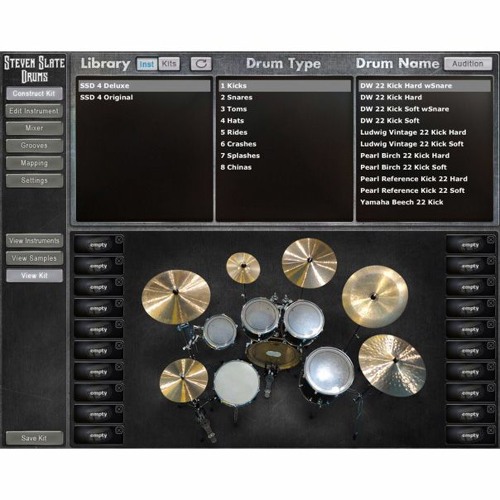
Task: Clear the top-right empty slot with its X icon
Action: [x=491, y=239]
